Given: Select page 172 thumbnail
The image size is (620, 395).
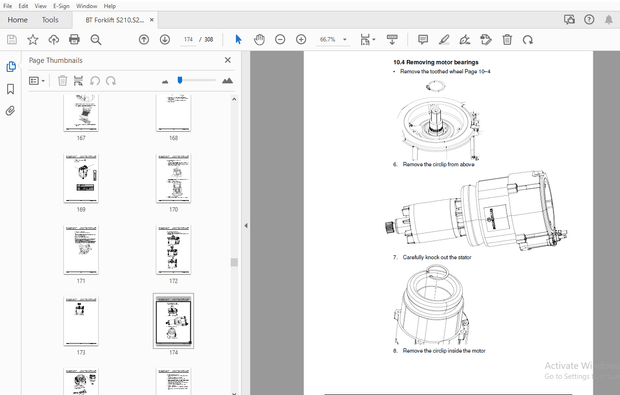Looking at the screenshot, I should tap(174, 250).
